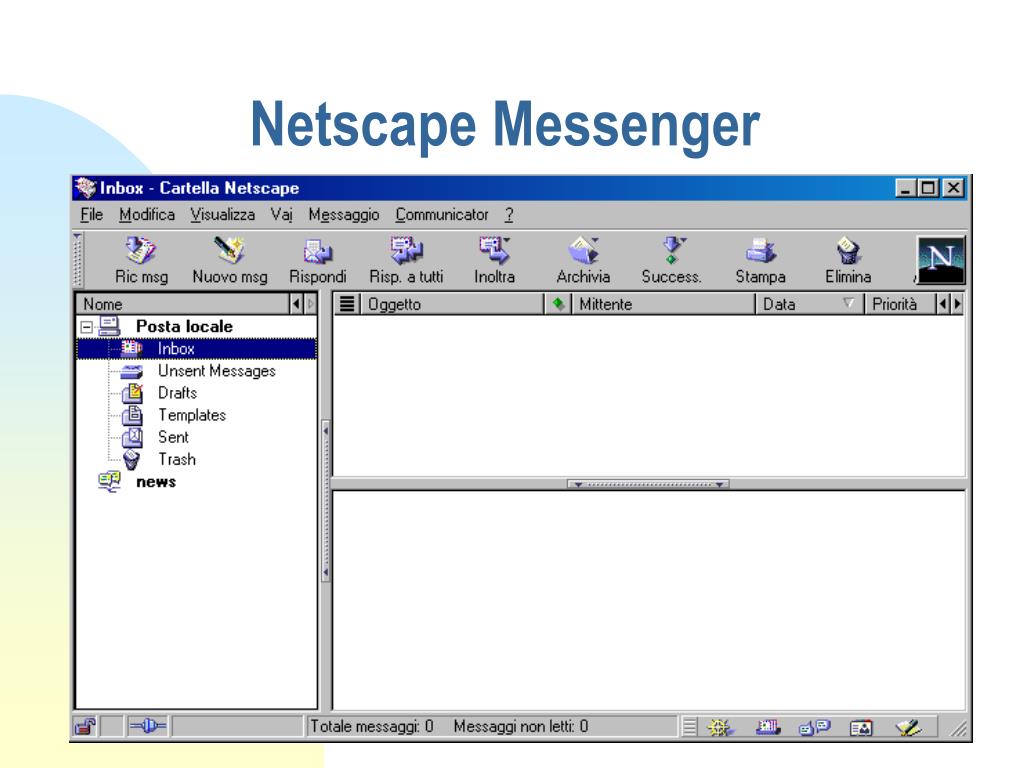This screenshot has height=768, width=1024.
Task: Sort by the Data column header
Action: (x=810, y=304)
